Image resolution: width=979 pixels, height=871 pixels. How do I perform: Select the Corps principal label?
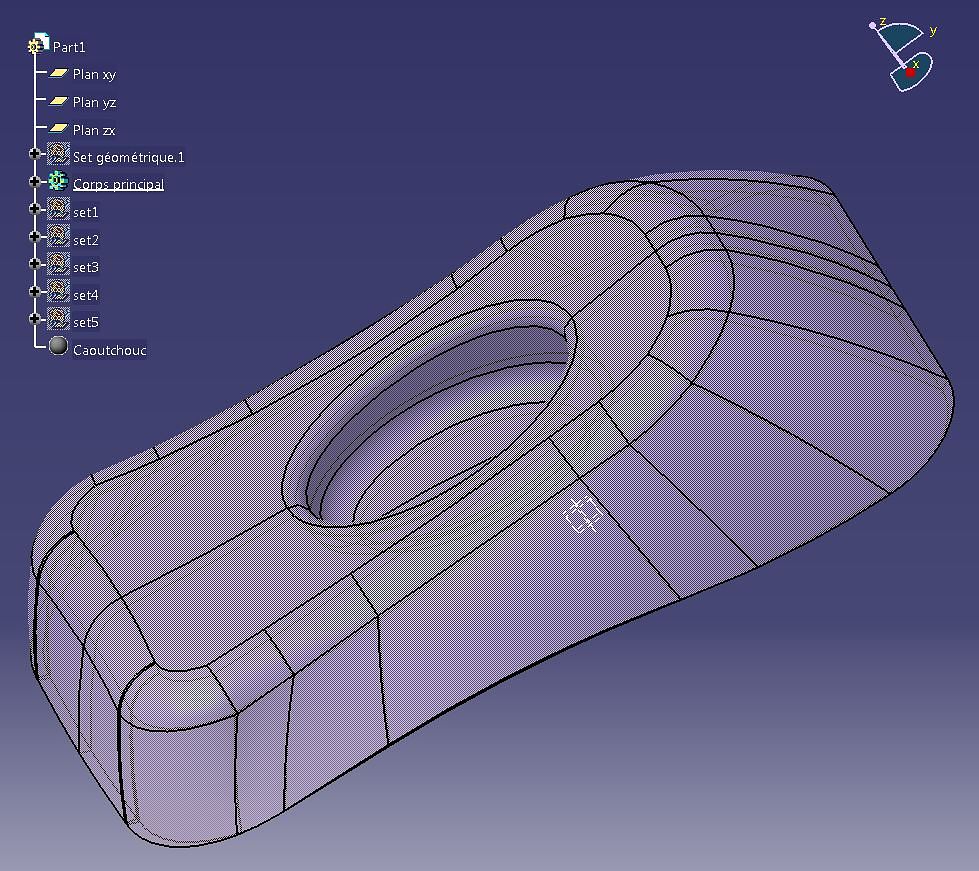[119, 184]
